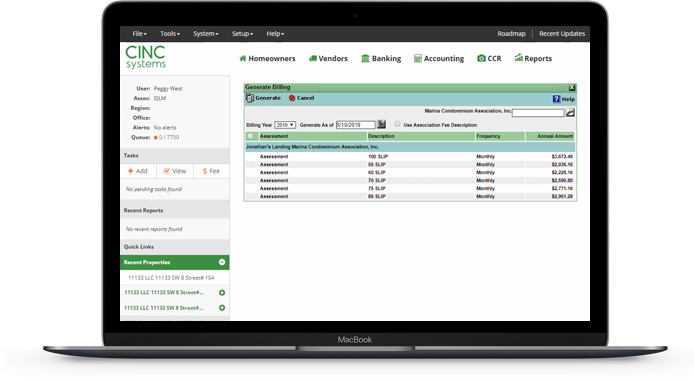Click the 11133 LLC 11133 SW 8 Street# 104 link

[x=171, y=278]
